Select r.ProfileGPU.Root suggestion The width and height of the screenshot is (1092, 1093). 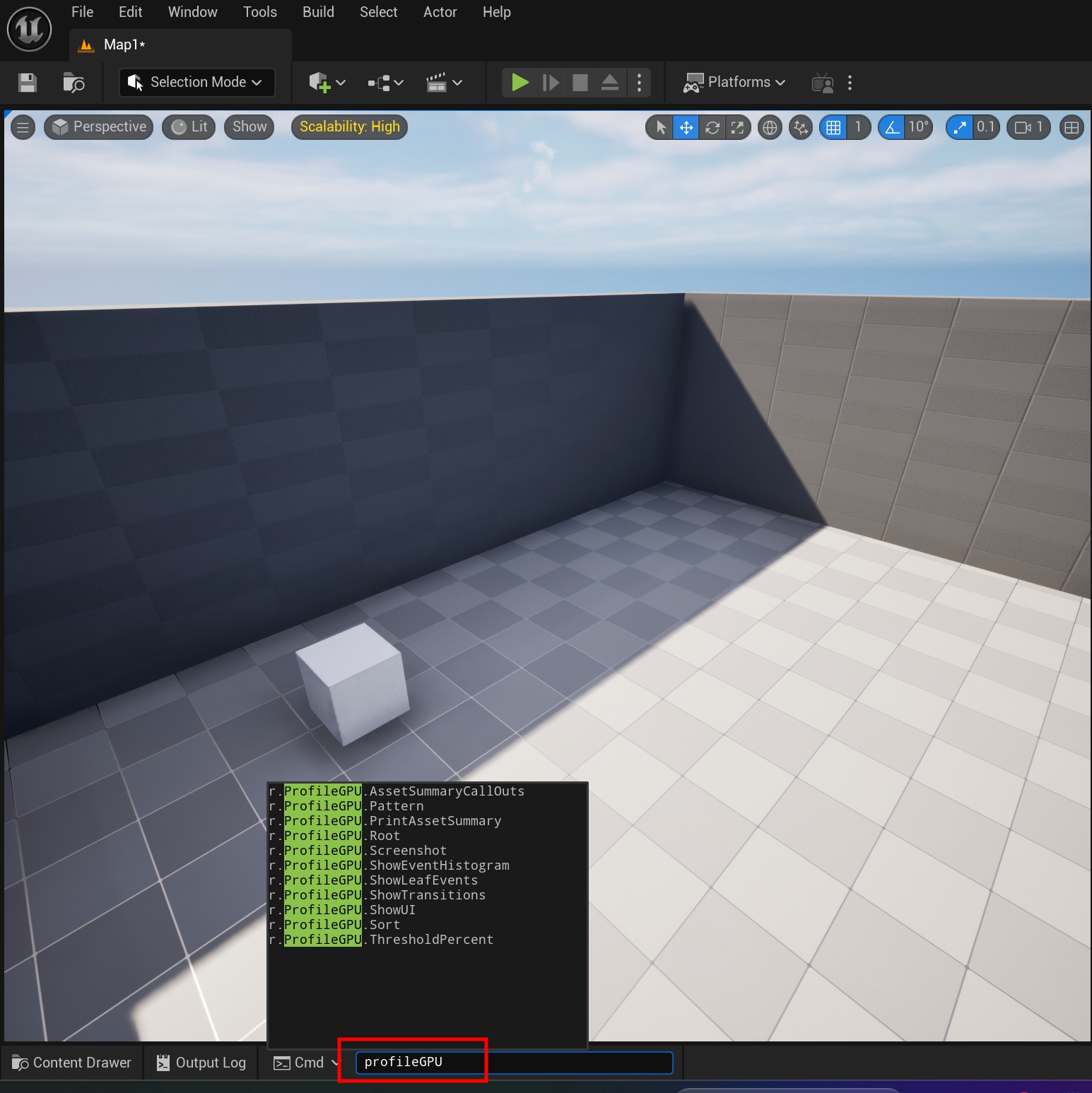[427, 836]
